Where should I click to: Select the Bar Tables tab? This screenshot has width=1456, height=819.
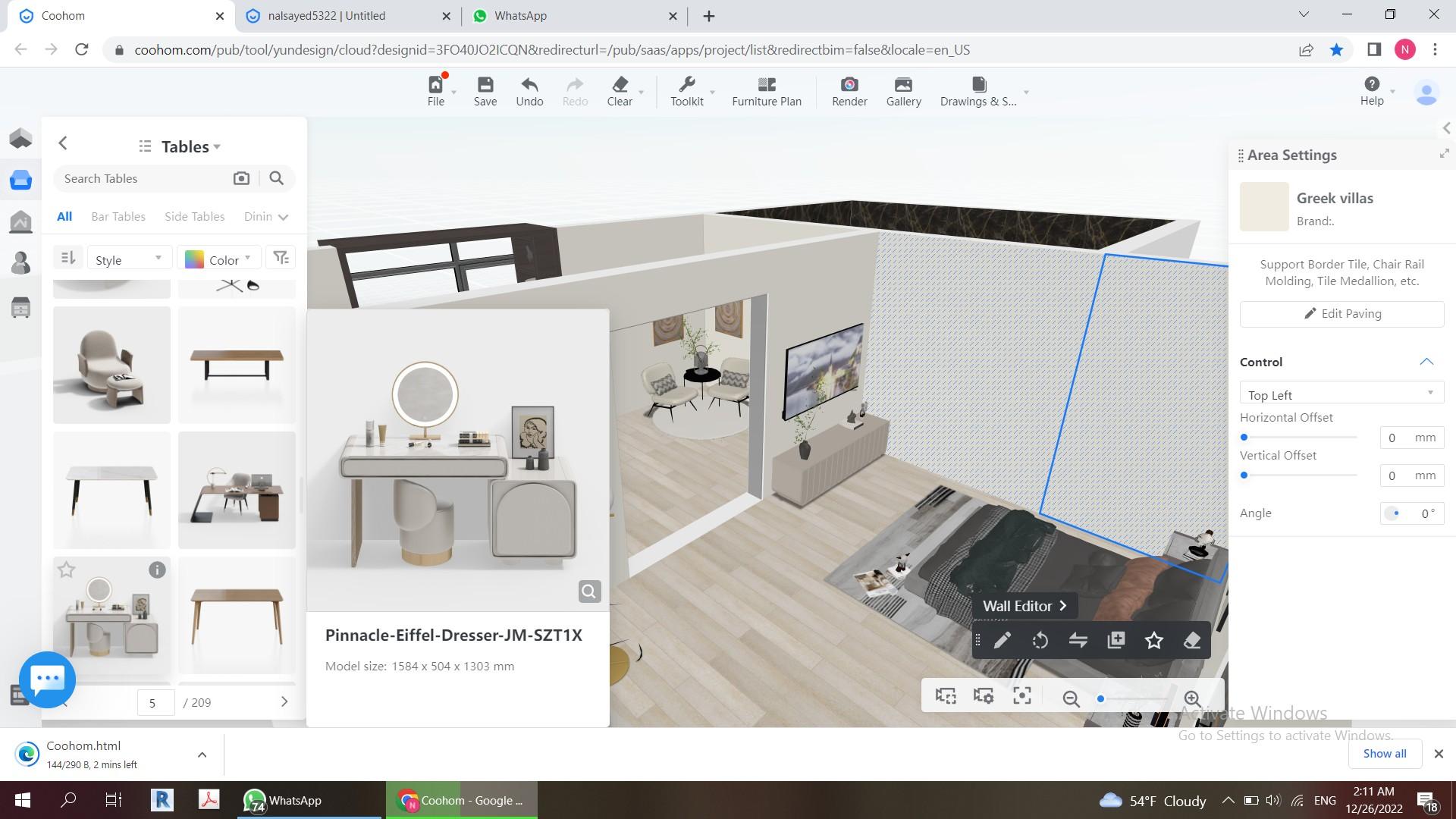[x=118, y=217]
